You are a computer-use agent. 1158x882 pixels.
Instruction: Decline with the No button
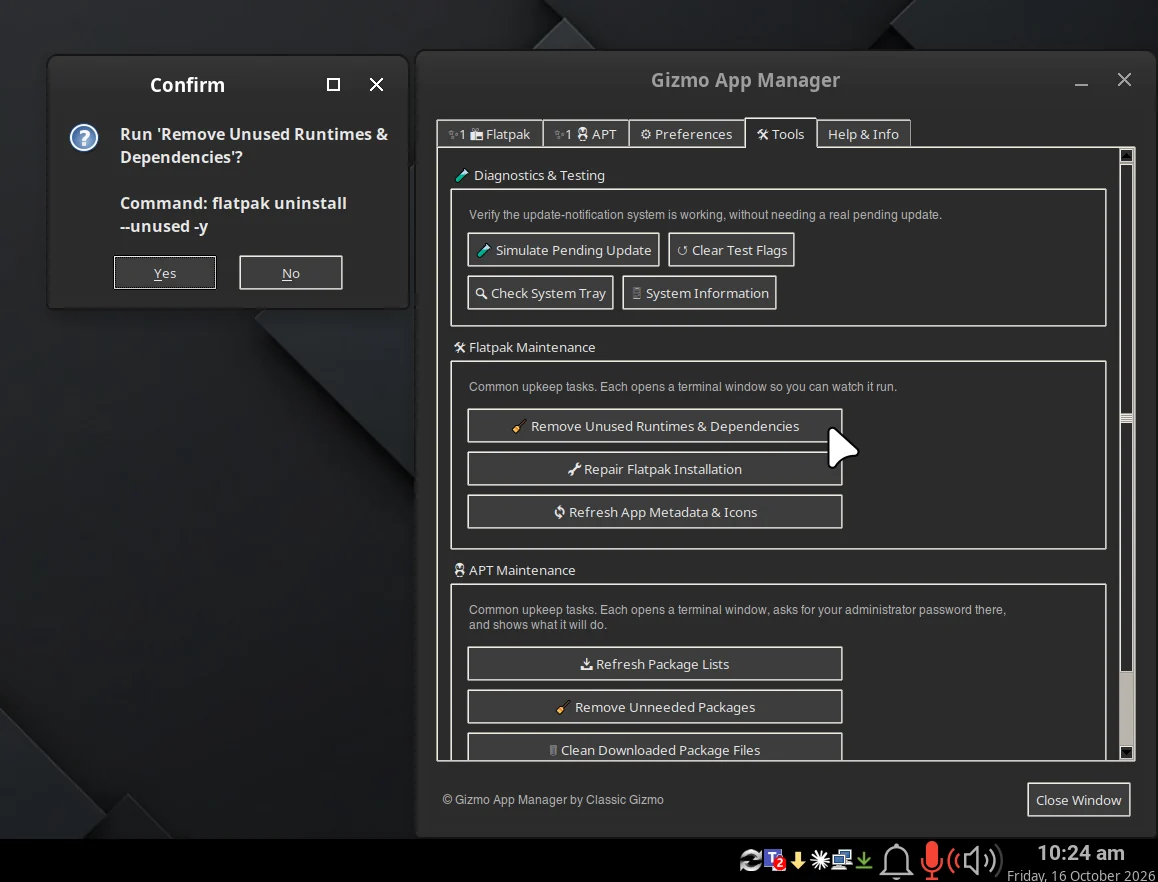pyautogui.click(x=290, y=273)
